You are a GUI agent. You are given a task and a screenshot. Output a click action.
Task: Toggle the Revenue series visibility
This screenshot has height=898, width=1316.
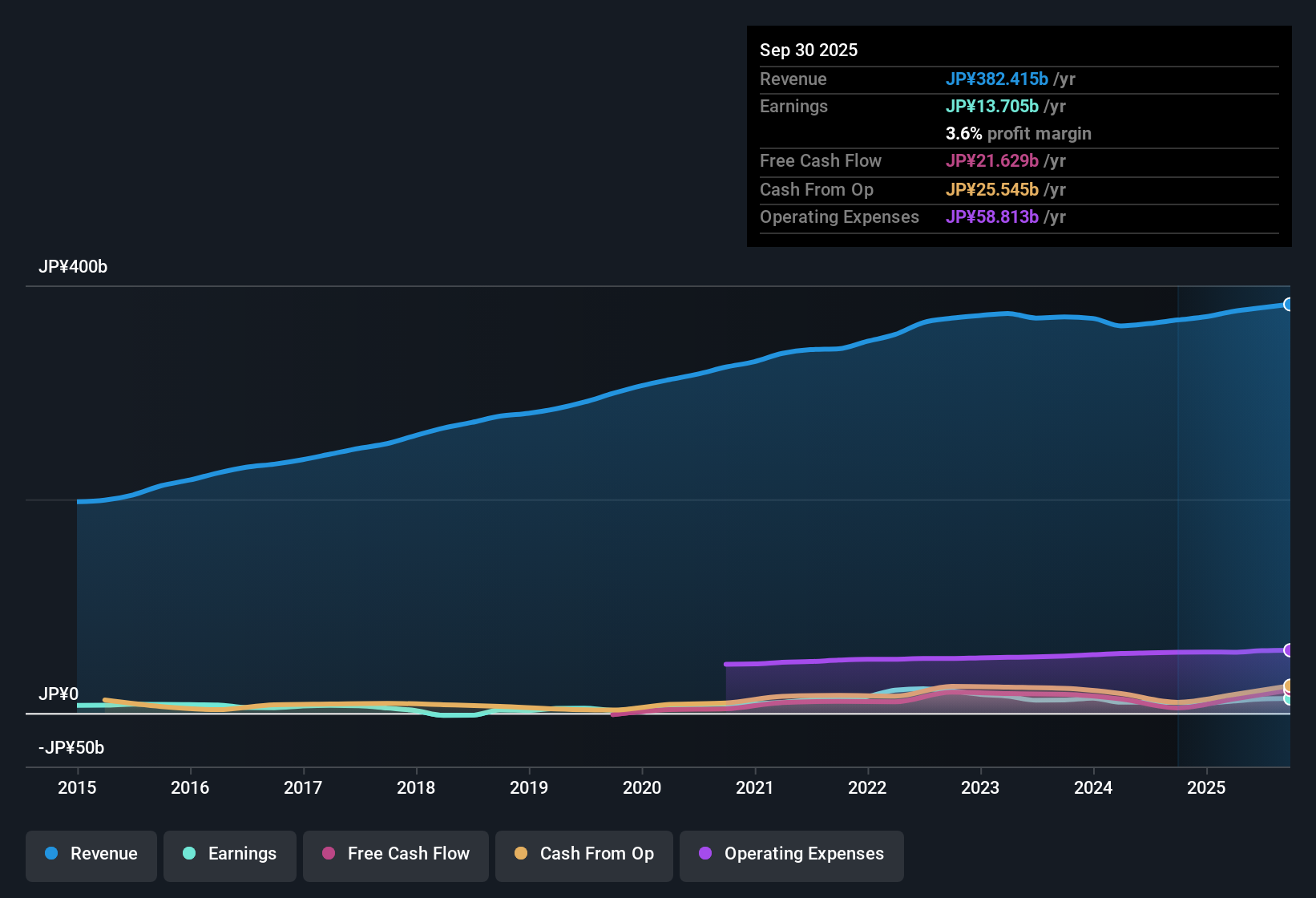[x=91, y=854]
